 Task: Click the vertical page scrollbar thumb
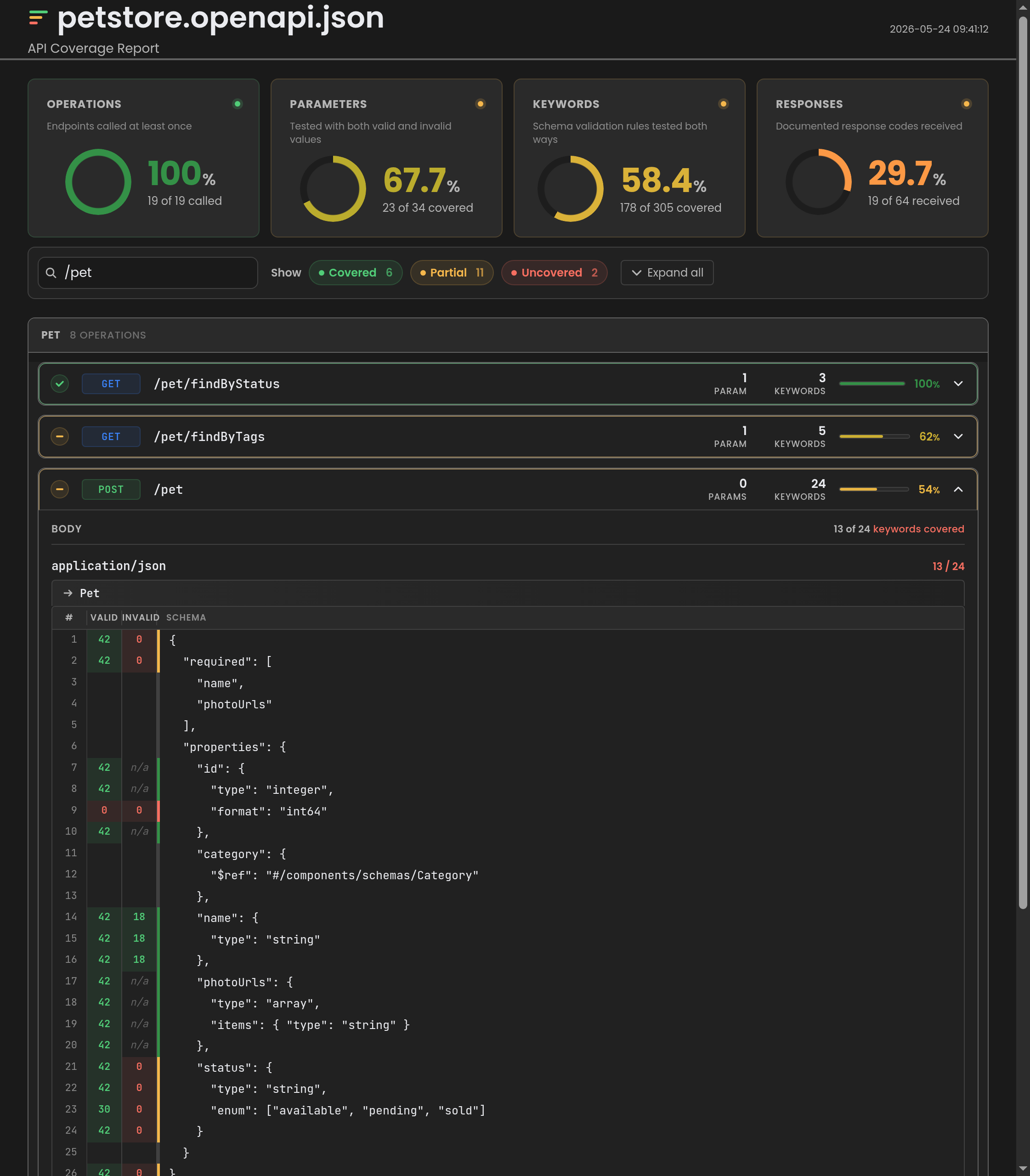(x=1023, y=462)
